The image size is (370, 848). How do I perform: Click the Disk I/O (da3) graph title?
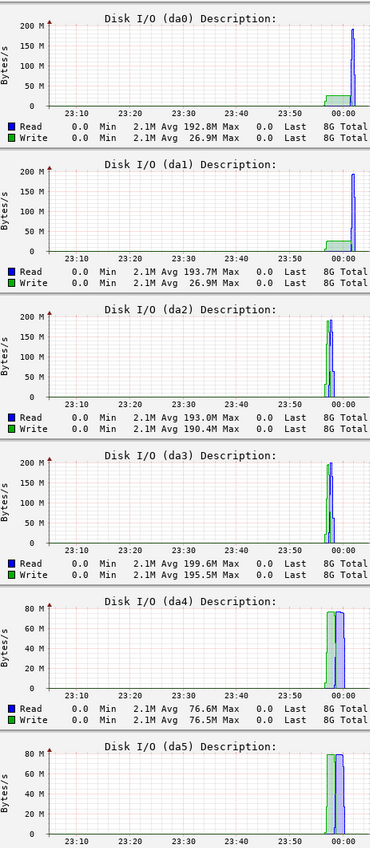coord(190,455)
